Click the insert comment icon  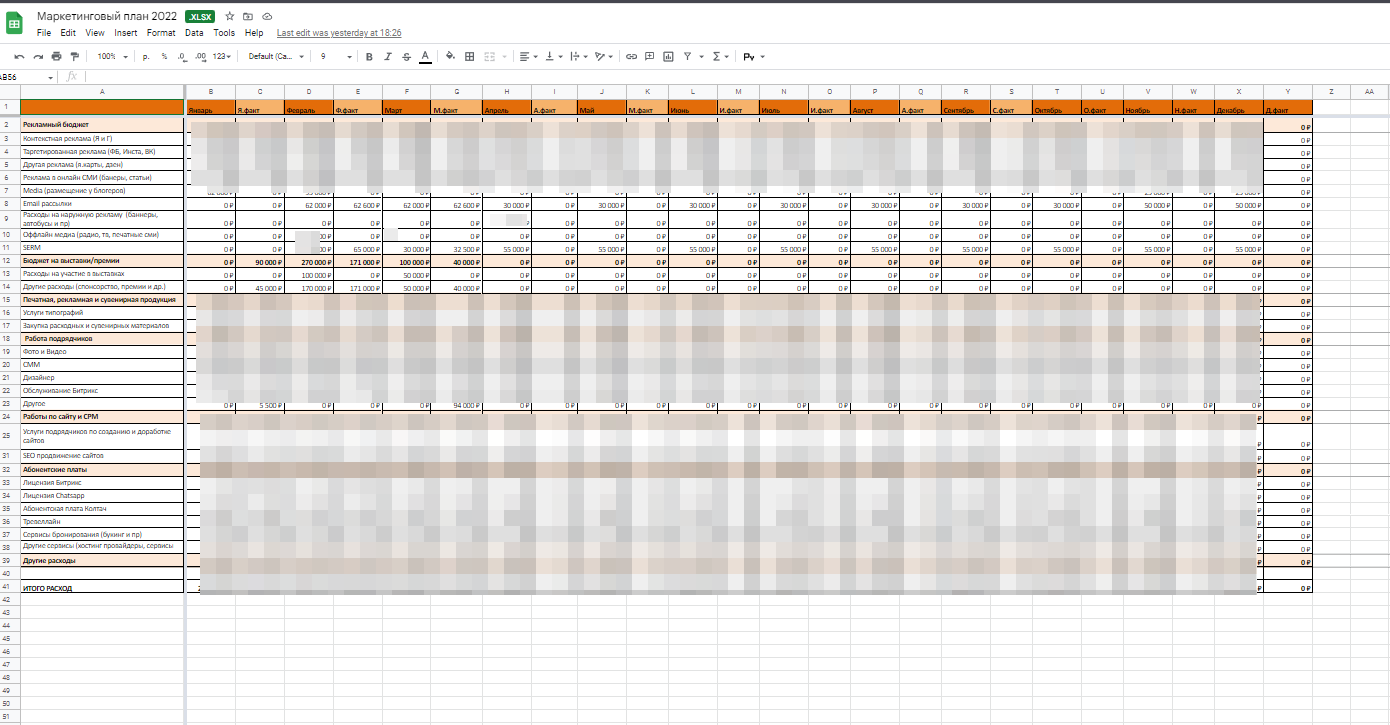point(650,57)
